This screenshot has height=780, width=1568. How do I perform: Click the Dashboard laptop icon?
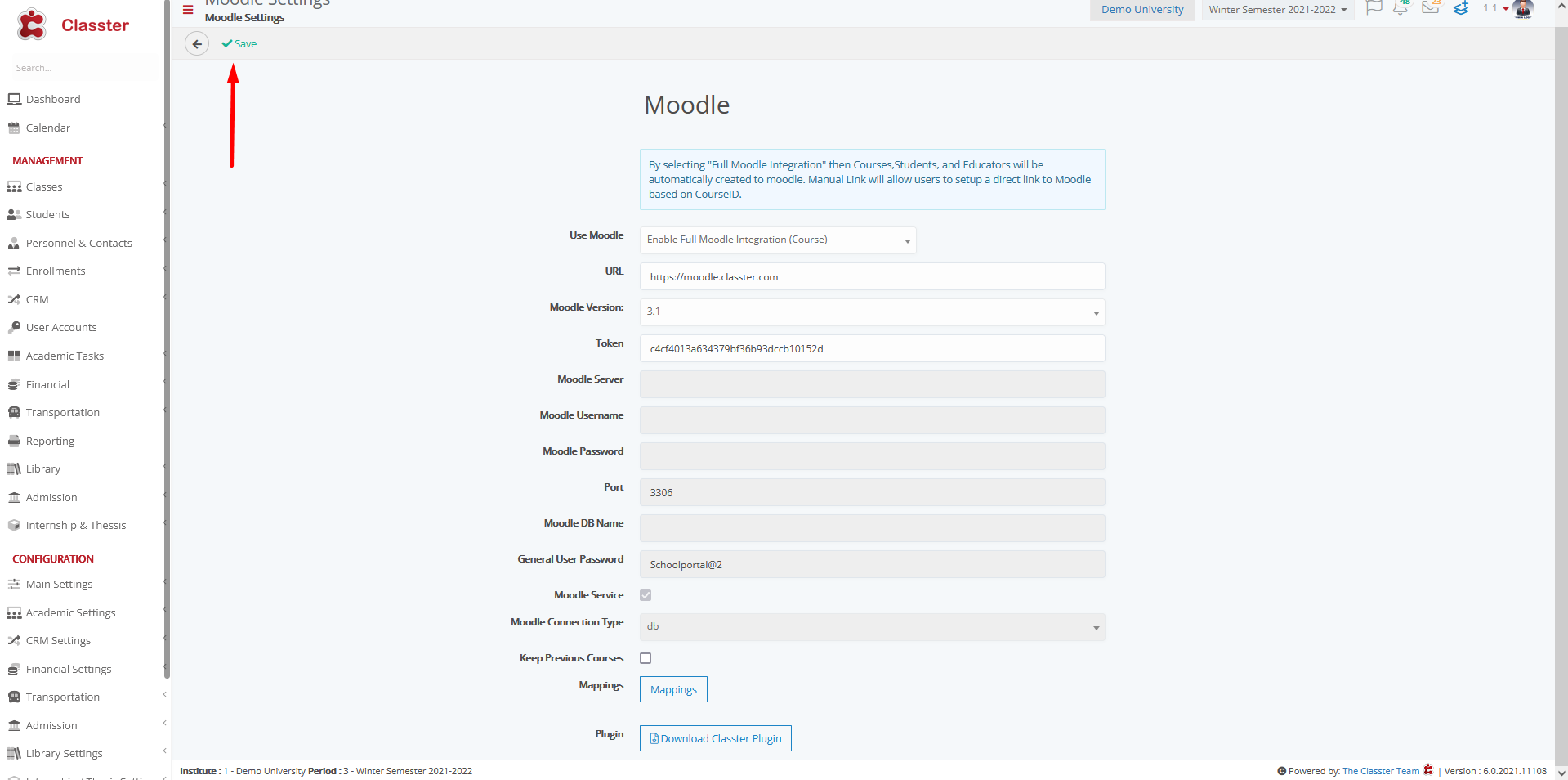pyautogui.click(x=14, y=99)
